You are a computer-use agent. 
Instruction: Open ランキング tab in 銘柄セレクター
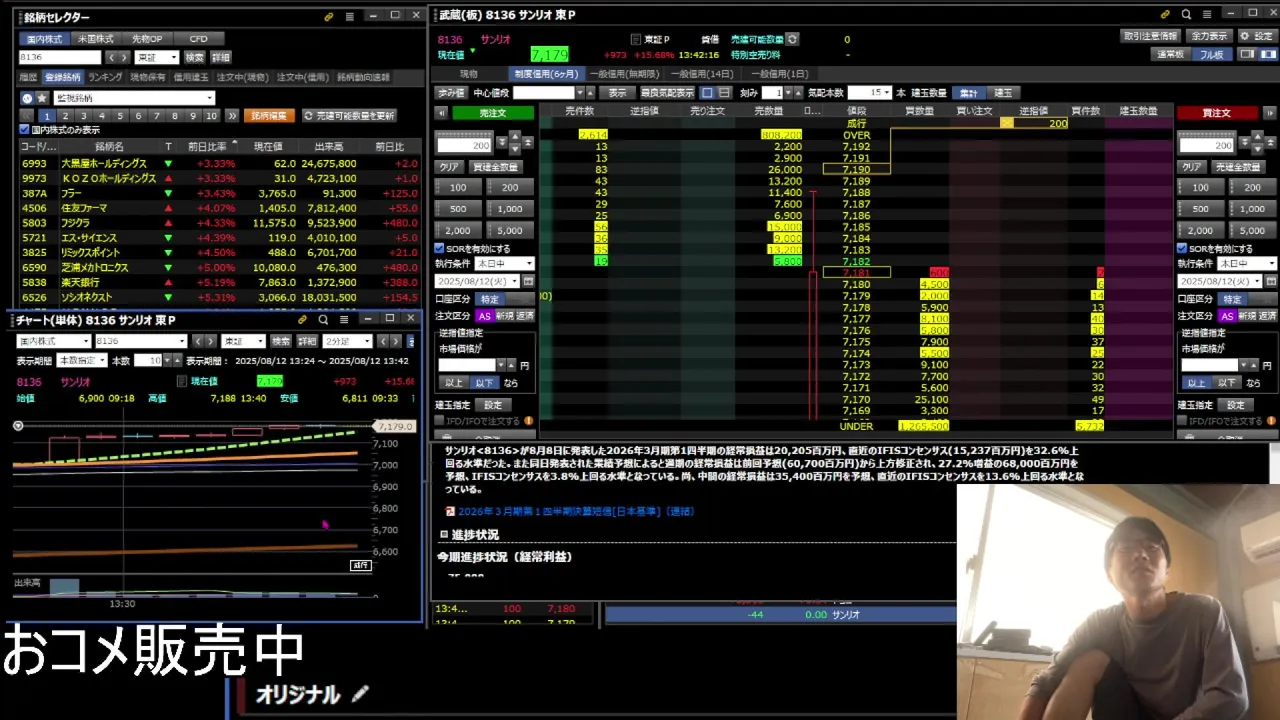point(105,77)
